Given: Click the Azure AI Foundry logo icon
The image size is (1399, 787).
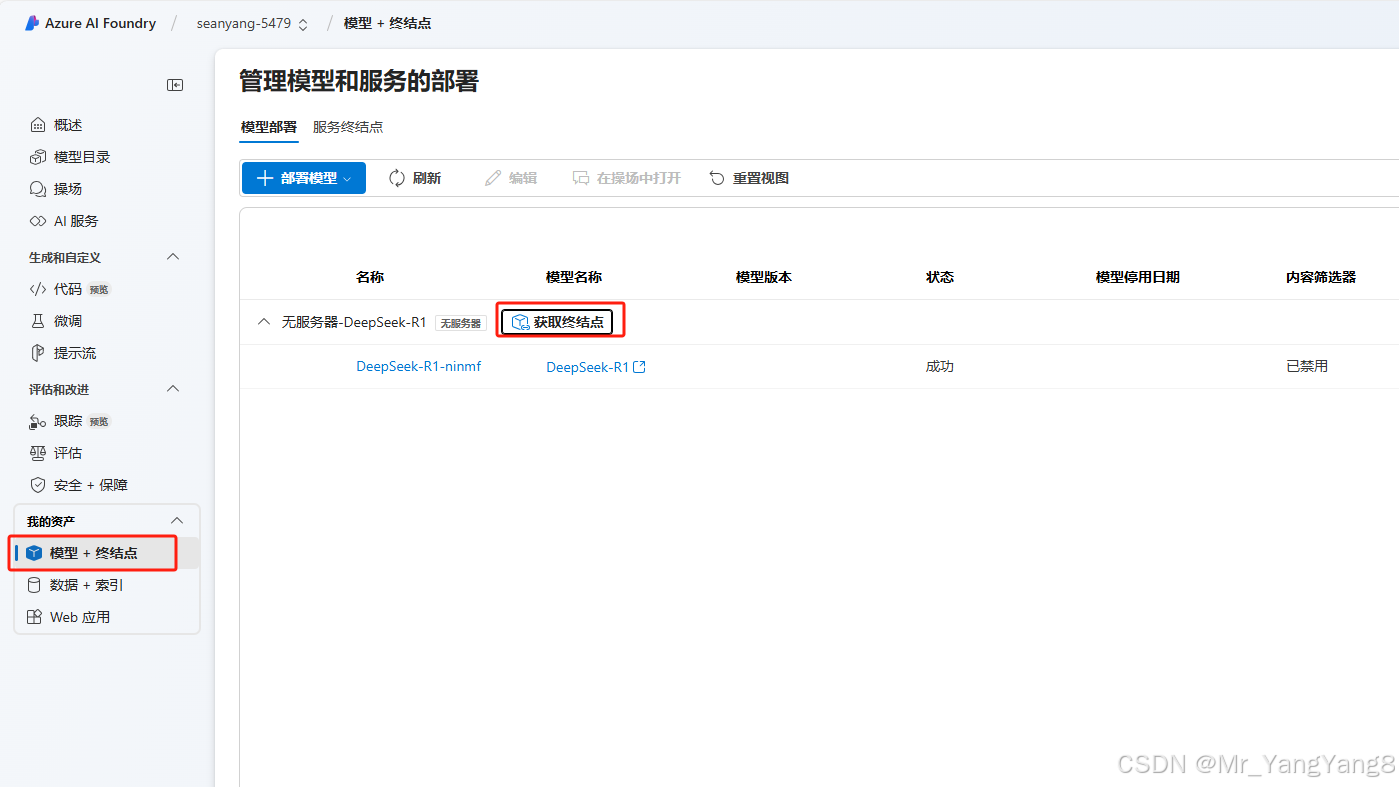Looking at the screenshot, I should [x=32, y=23].
